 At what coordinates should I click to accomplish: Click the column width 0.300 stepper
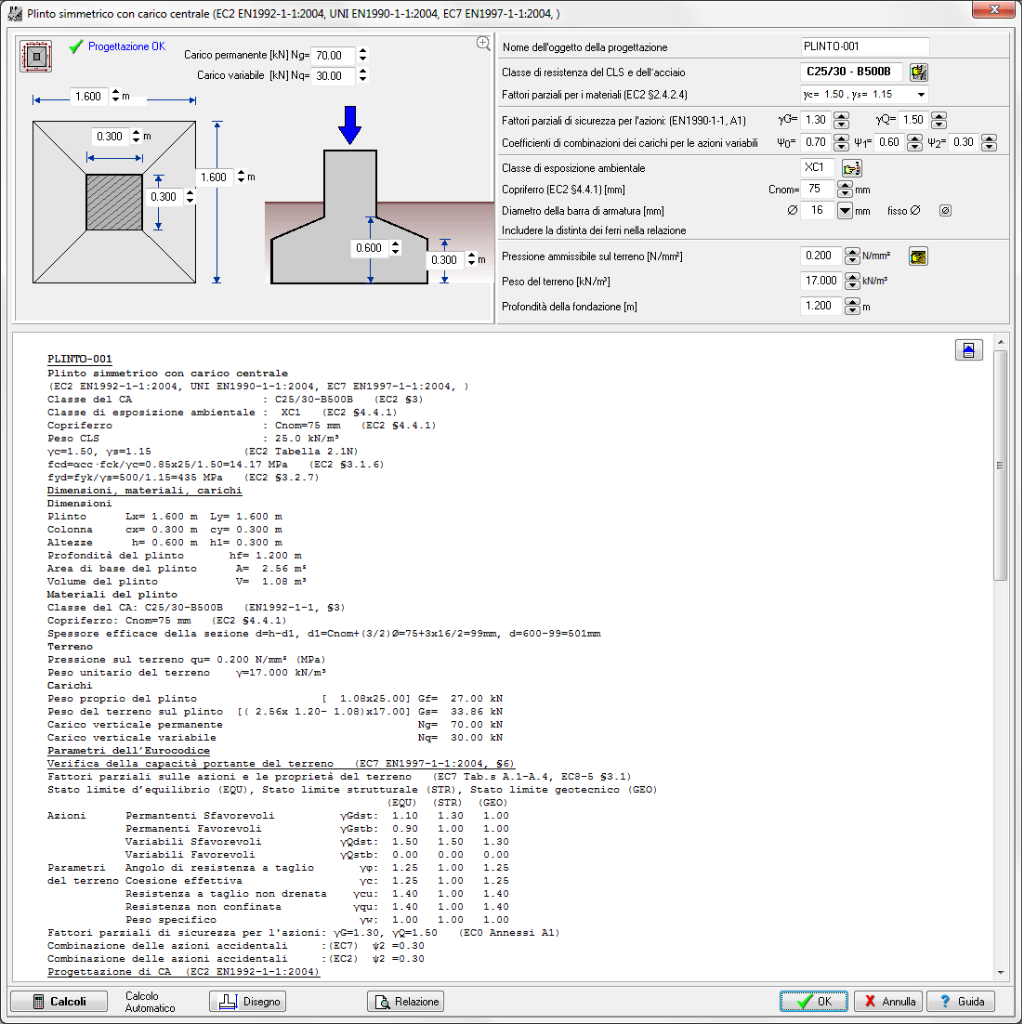tap(136, 136)
